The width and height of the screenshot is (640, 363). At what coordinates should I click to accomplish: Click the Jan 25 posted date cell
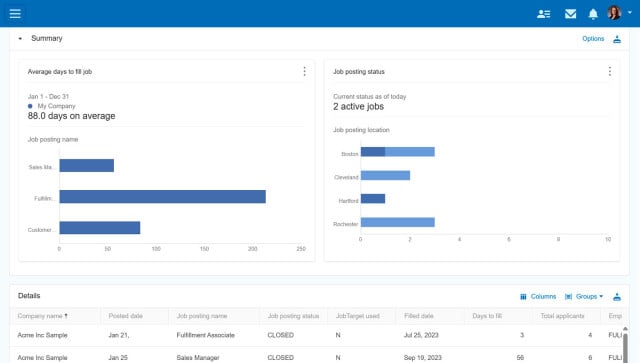pos(118,358)
